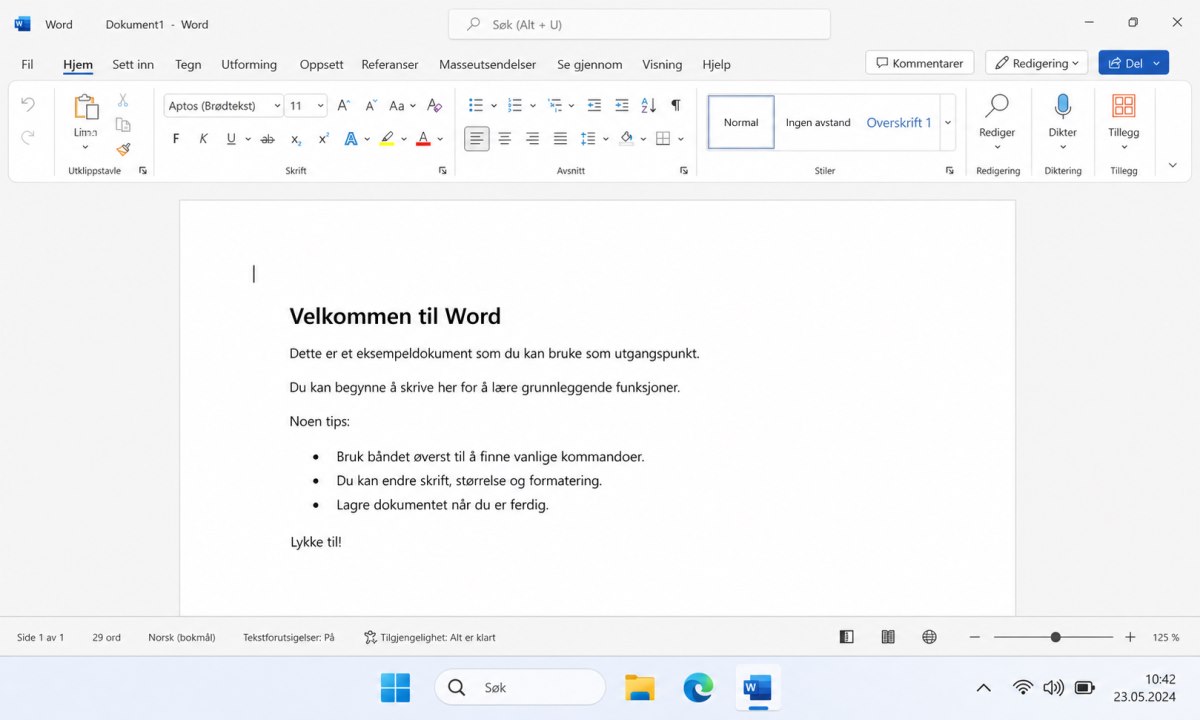The image size is (1200, 720).
Task: Apply subscript x₂ formatting
Action: [x=296, y=139]
